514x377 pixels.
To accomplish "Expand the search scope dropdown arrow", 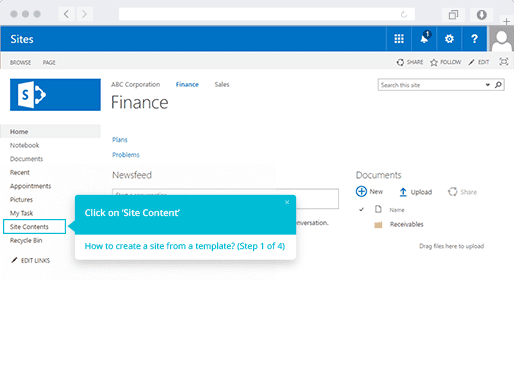I will pos(487,85).
